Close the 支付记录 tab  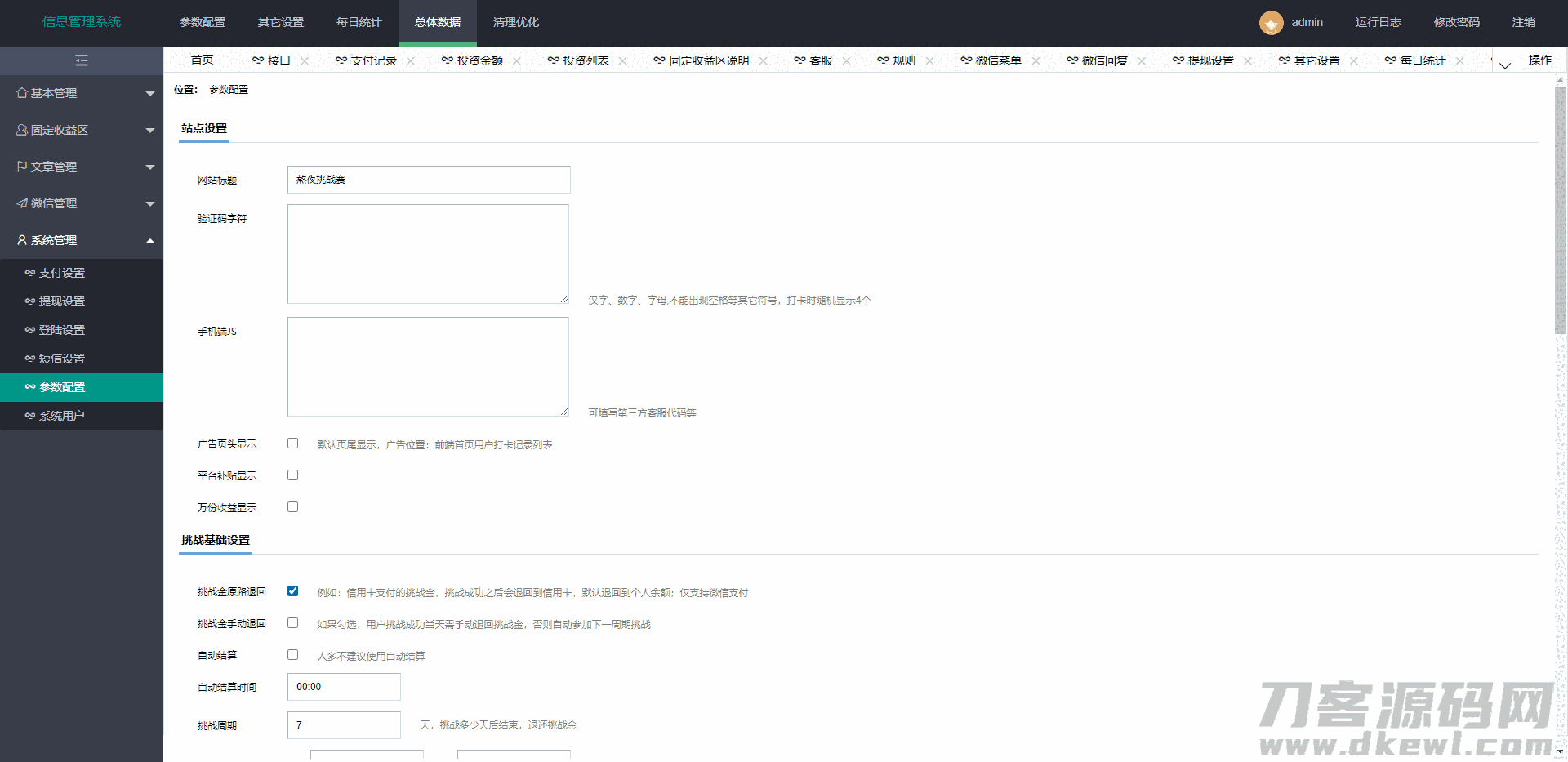(x=411, y=60)
